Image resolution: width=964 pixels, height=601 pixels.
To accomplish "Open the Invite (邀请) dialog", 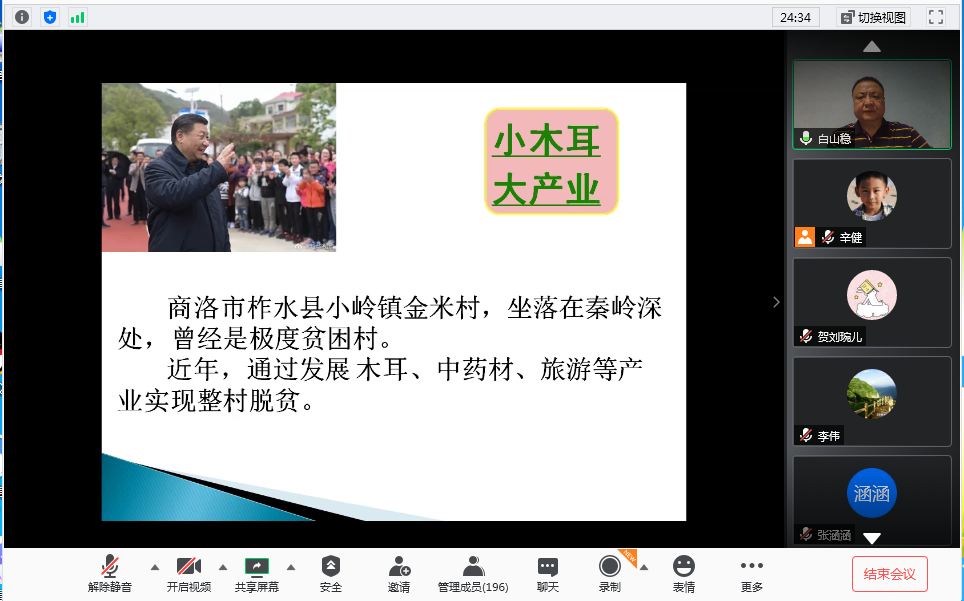I will [399, 574].
